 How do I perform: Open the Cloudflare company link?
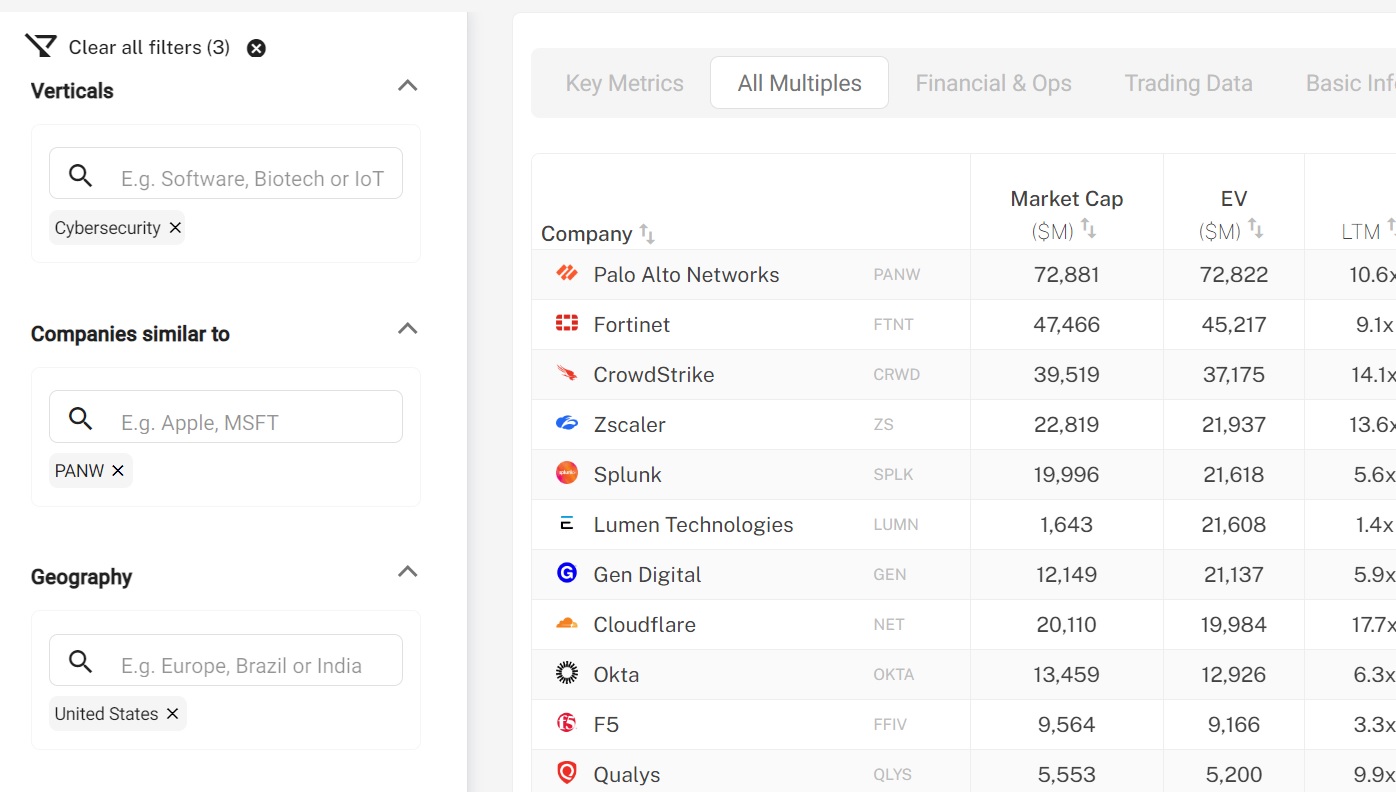tap(644, 625)
